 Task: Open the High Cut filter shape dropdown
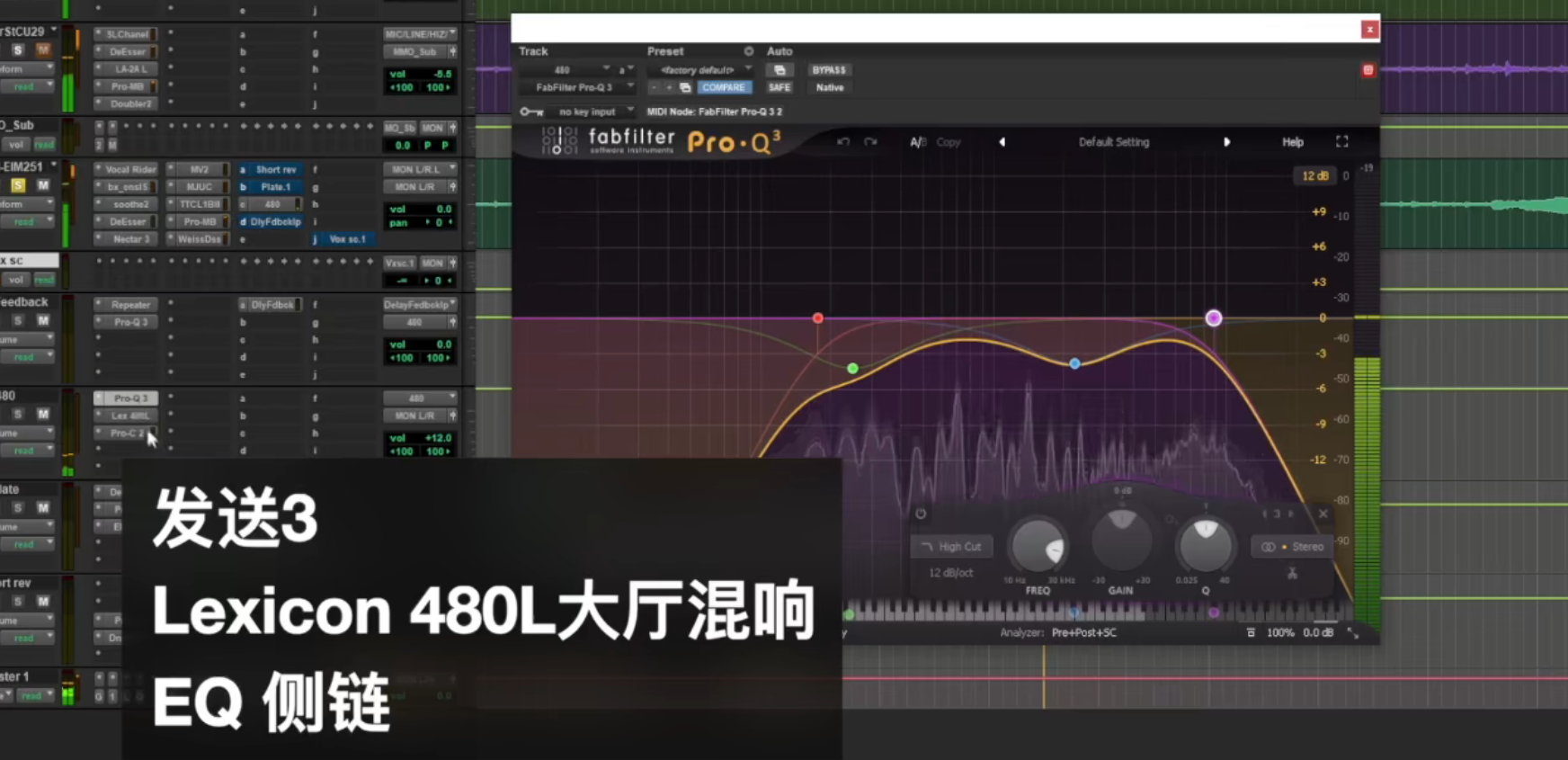click(952, 547)
